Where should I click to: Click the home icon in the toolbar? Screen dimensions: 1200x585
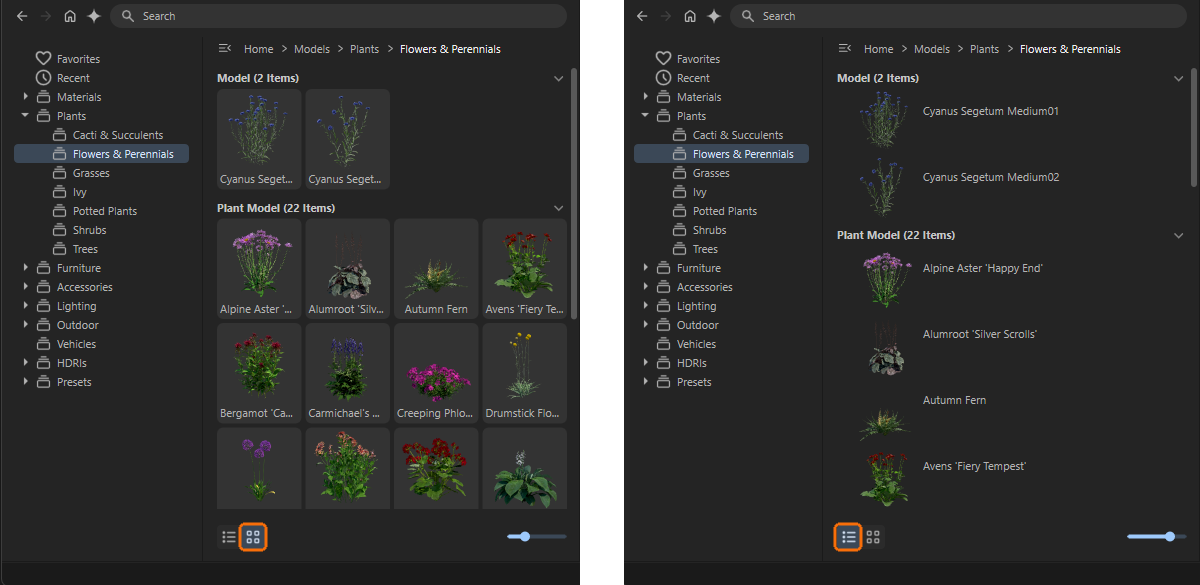pos(70,16)
